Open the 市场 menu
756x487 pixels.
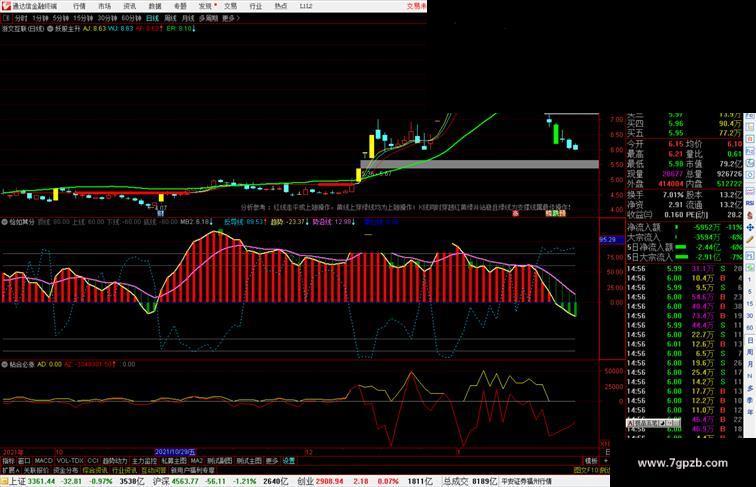[104, 6]
